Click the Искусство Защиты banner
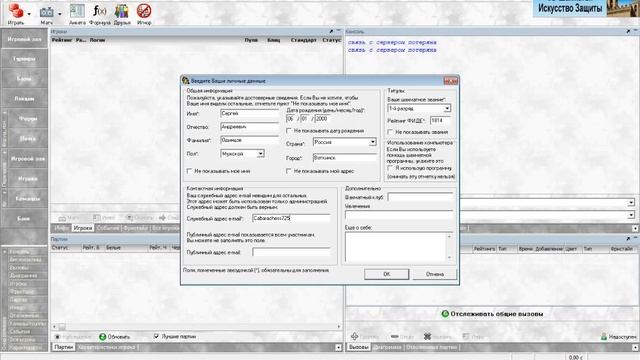The height and width of the screenshot is (360, 640). coord(586,8)
